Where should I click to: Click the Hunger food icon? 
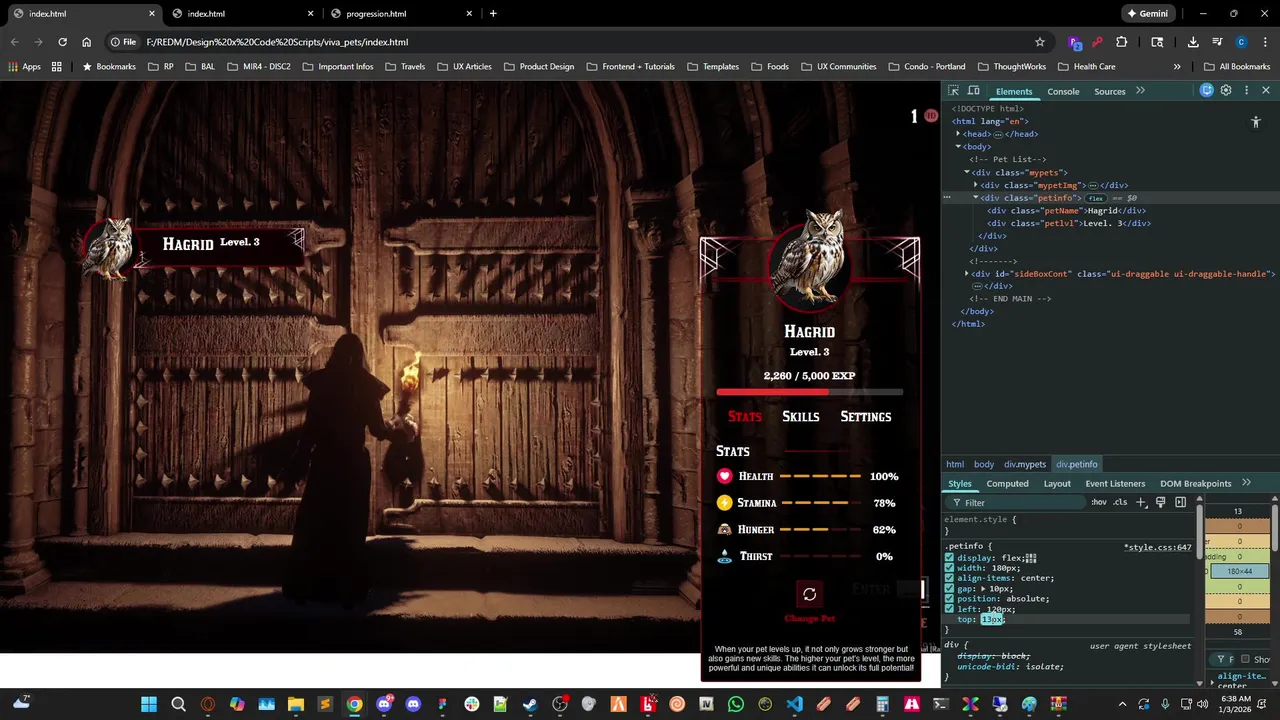pos(725,529)
